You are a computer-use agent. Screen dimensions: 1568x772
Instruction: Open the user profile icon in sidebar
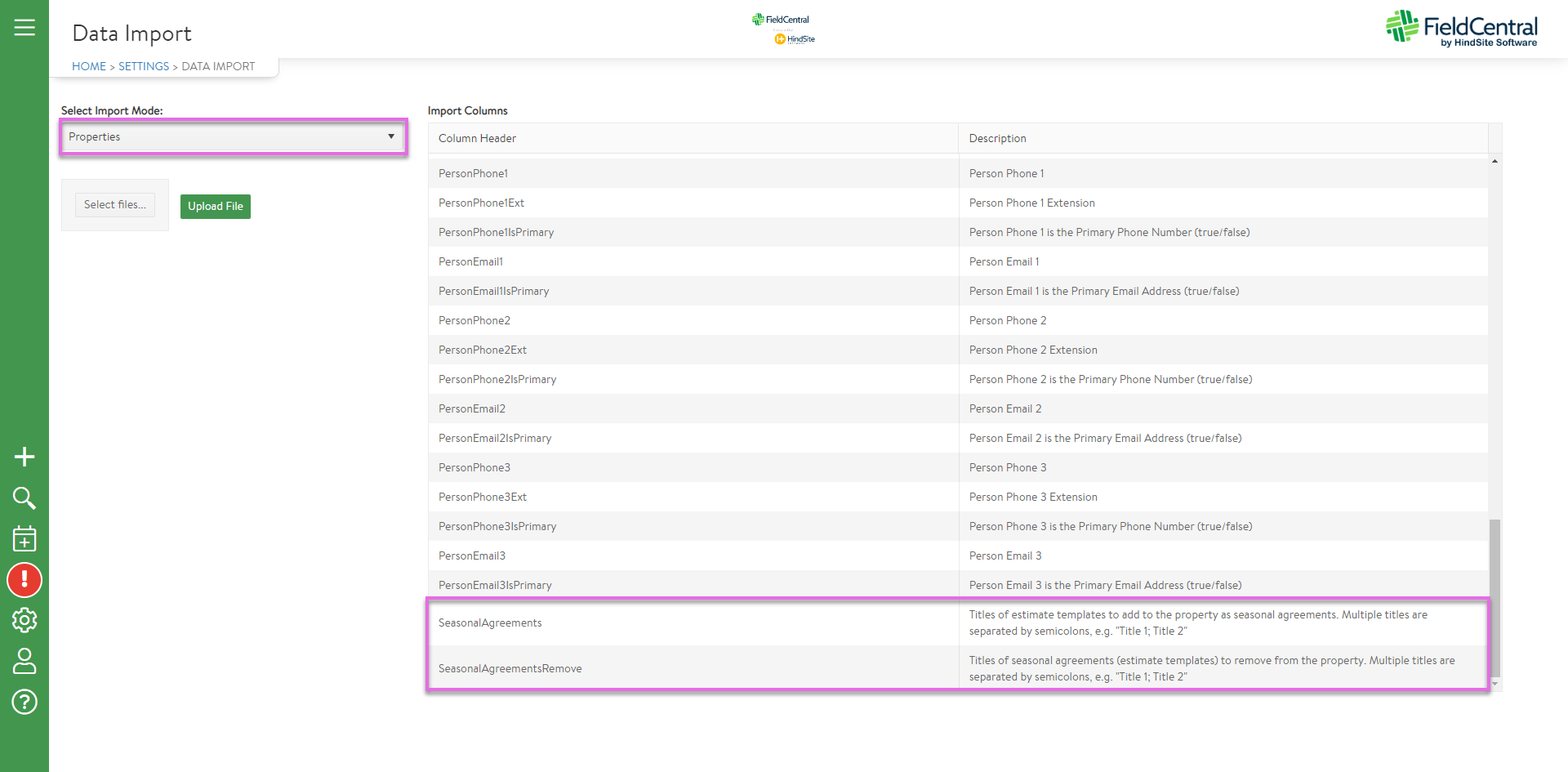tap(24, 661)
